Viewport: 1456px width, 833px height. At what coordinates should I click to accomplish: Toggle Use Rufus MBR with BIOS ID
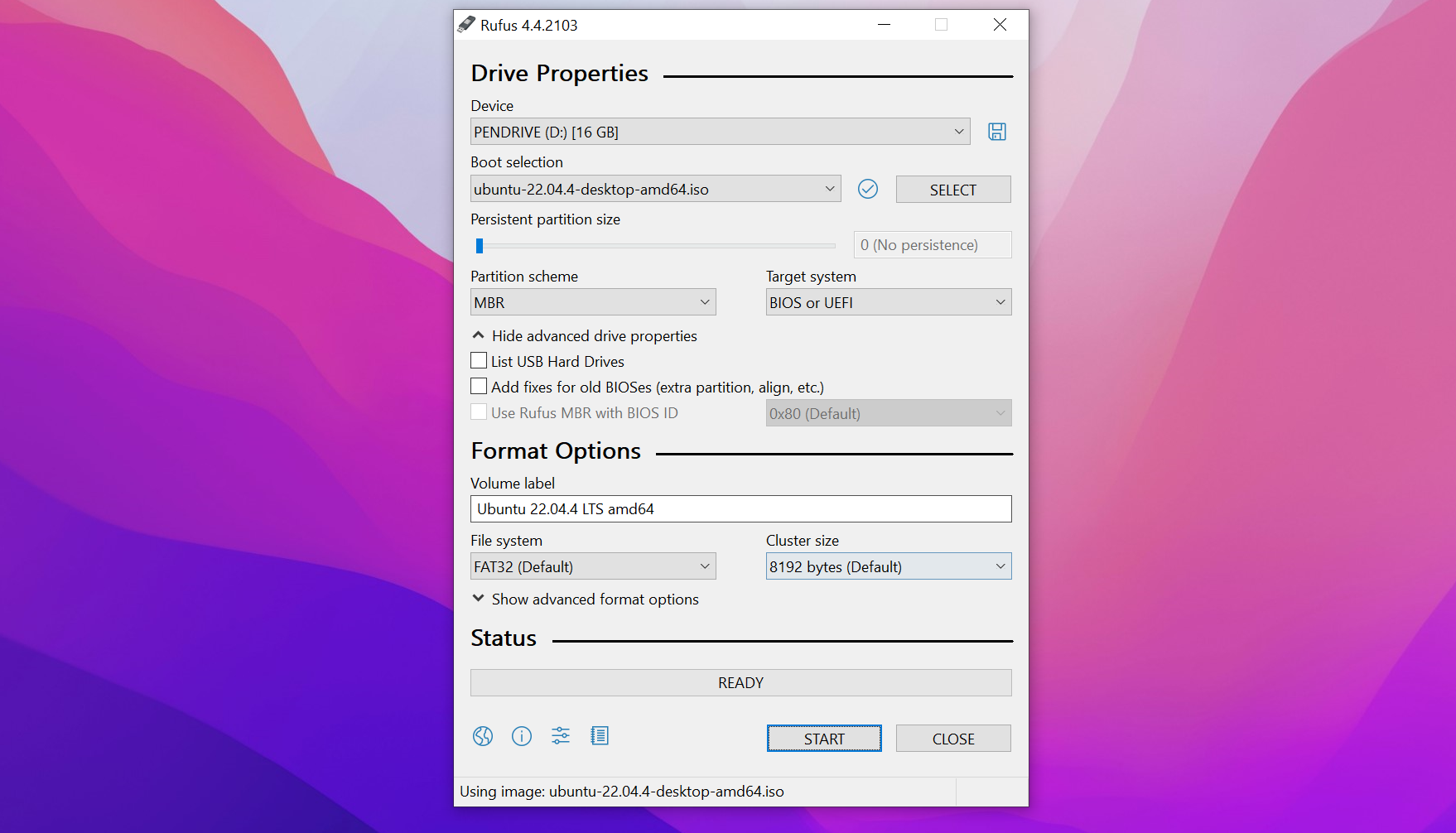pyautogui.click(x=478, y=412)
